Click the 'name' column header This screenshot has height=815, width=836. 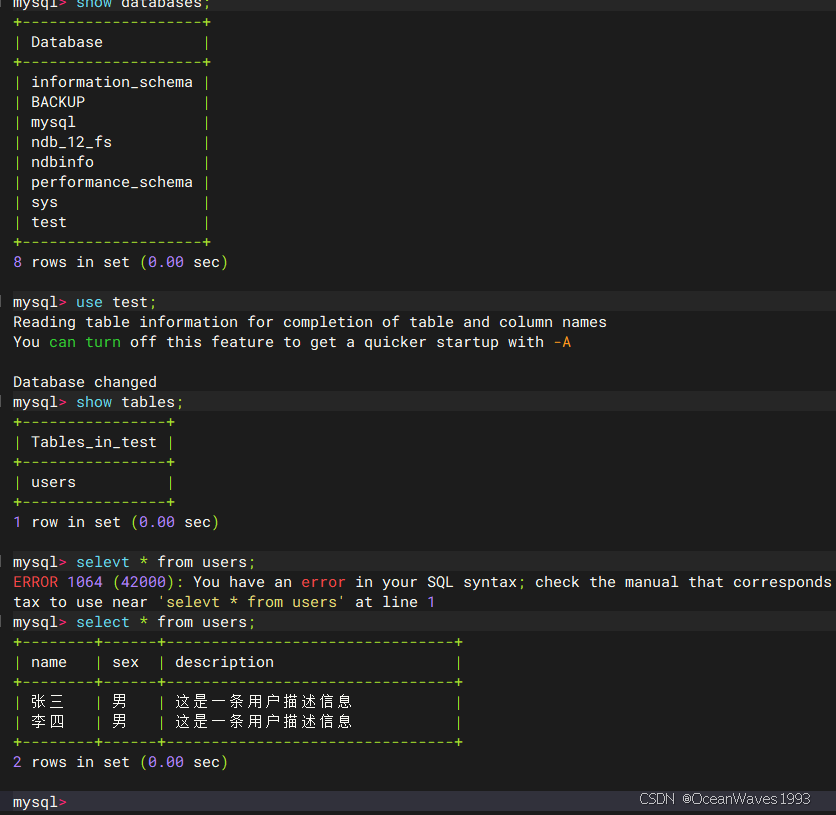click(49, 662)
